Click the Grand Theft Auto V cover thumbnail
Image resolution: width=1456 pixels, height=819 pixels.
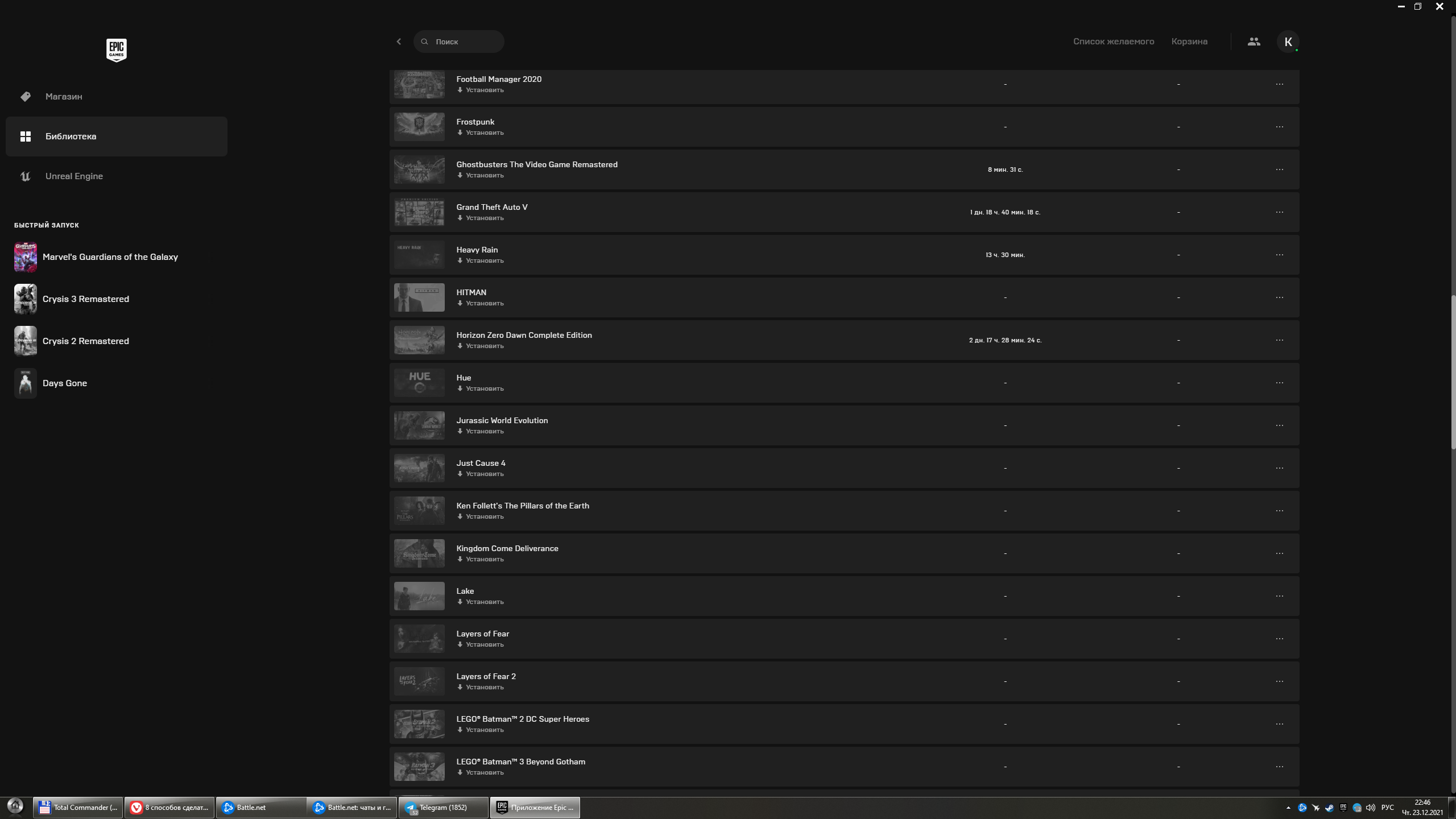[419, 212]
